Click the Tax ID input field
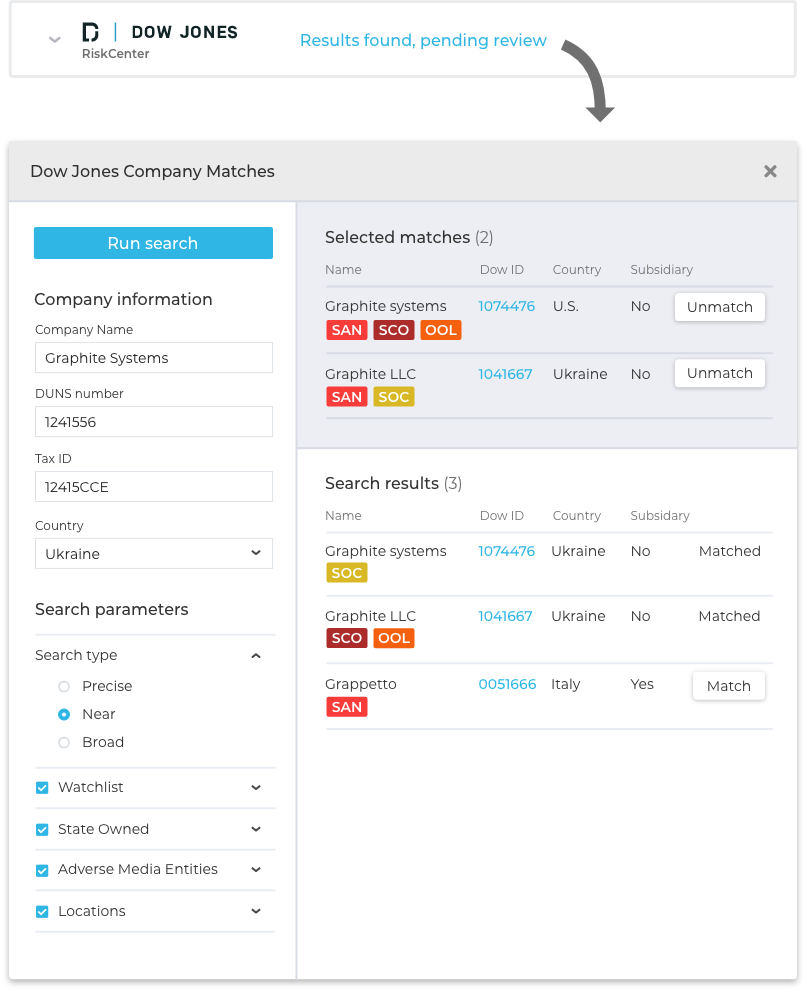Viewport: 806px width, 992px height. (153, 486)
